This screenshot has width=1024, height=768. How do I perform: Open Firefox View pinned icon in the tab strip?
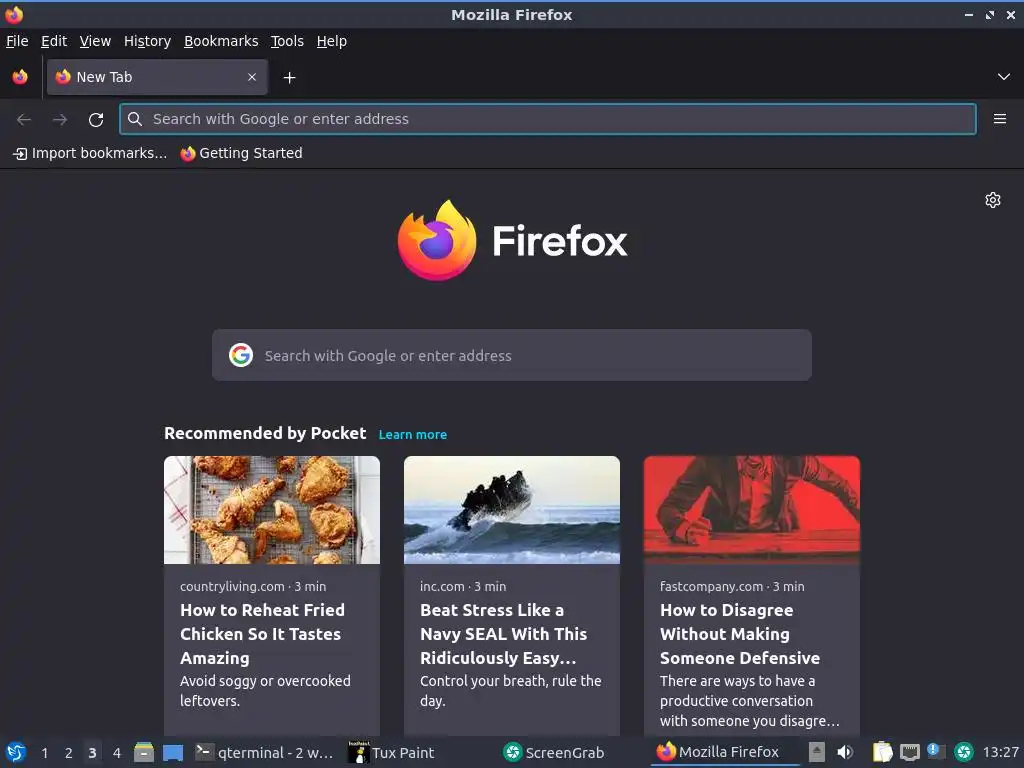pos(20,77)
